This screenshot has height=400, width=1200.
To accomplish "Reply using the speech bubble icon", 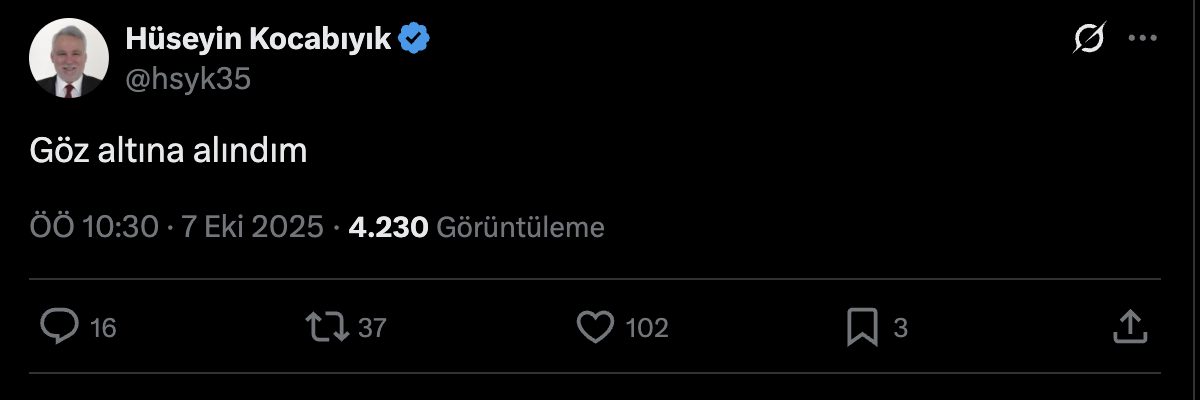I will coord(59,327).
